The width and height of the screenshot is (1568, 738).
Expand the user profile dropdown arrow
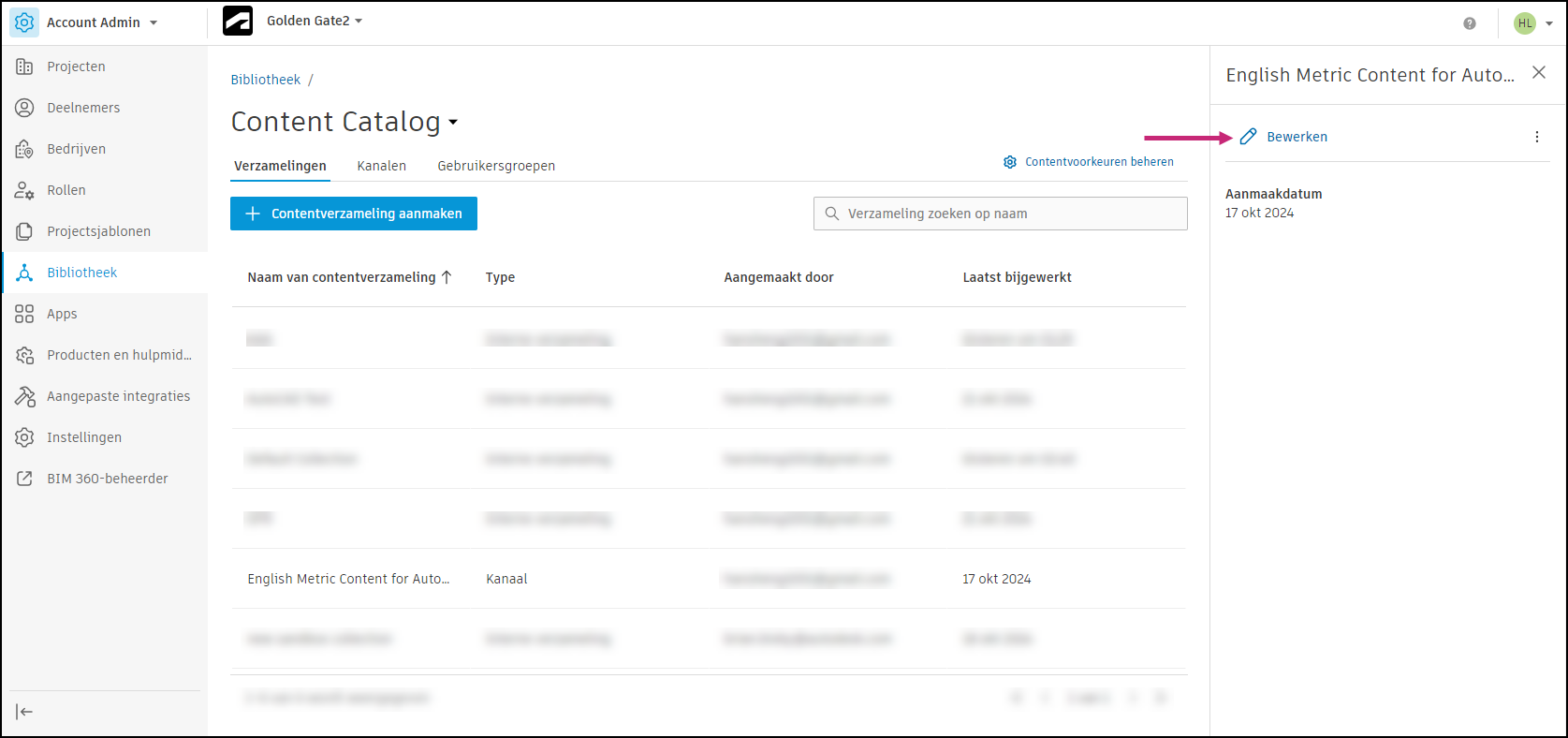point(1549,23)
